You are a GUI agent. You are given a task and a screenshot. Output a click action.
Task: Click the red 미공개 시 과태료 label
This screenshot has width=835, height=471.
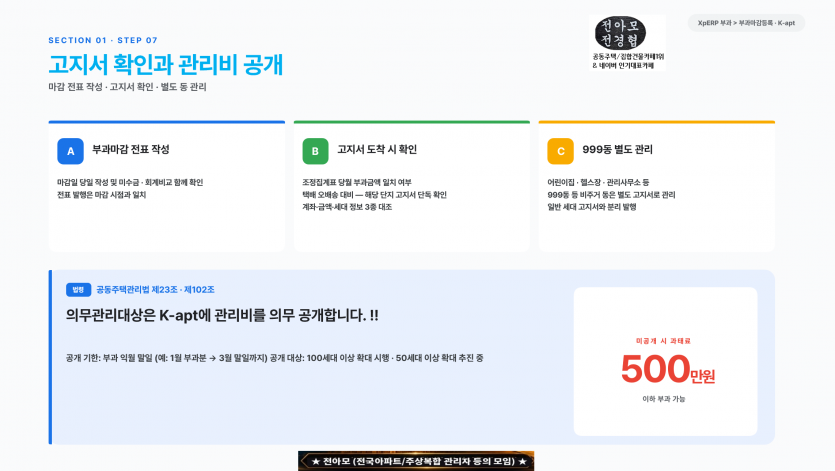coord(664,341)
